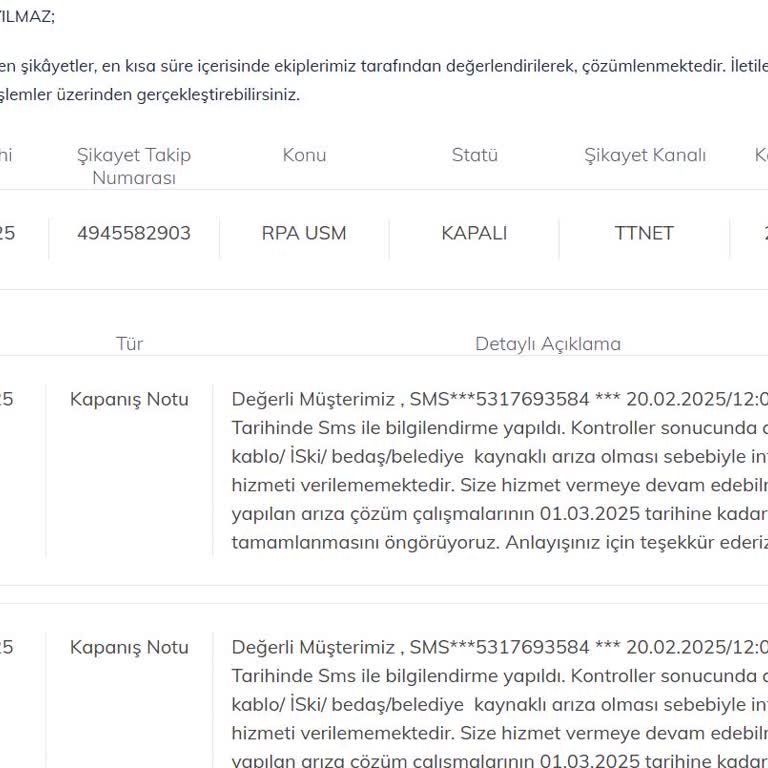
Task: Click the Şikayet Kanalı column header
Action: pyautogui.click(x=645, y=155)
